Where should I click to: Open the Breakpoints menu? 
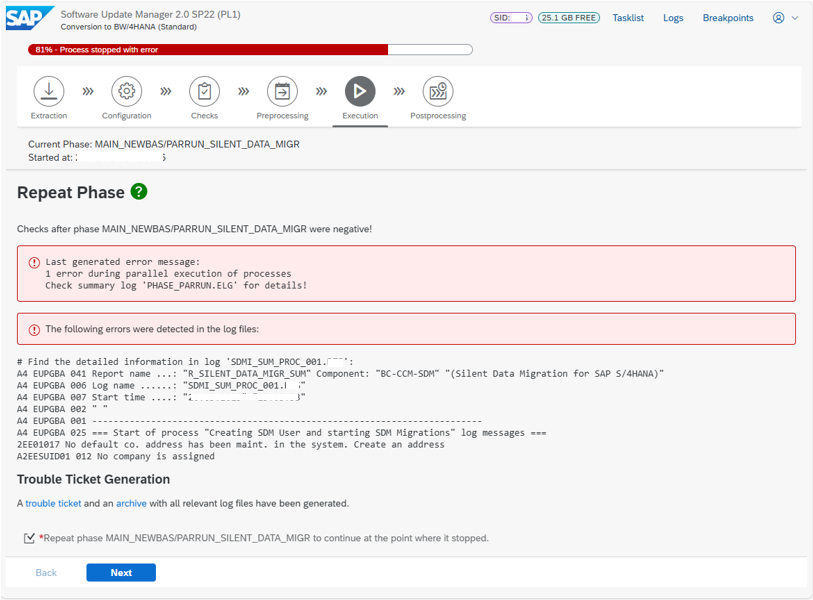tap(728, 18)
